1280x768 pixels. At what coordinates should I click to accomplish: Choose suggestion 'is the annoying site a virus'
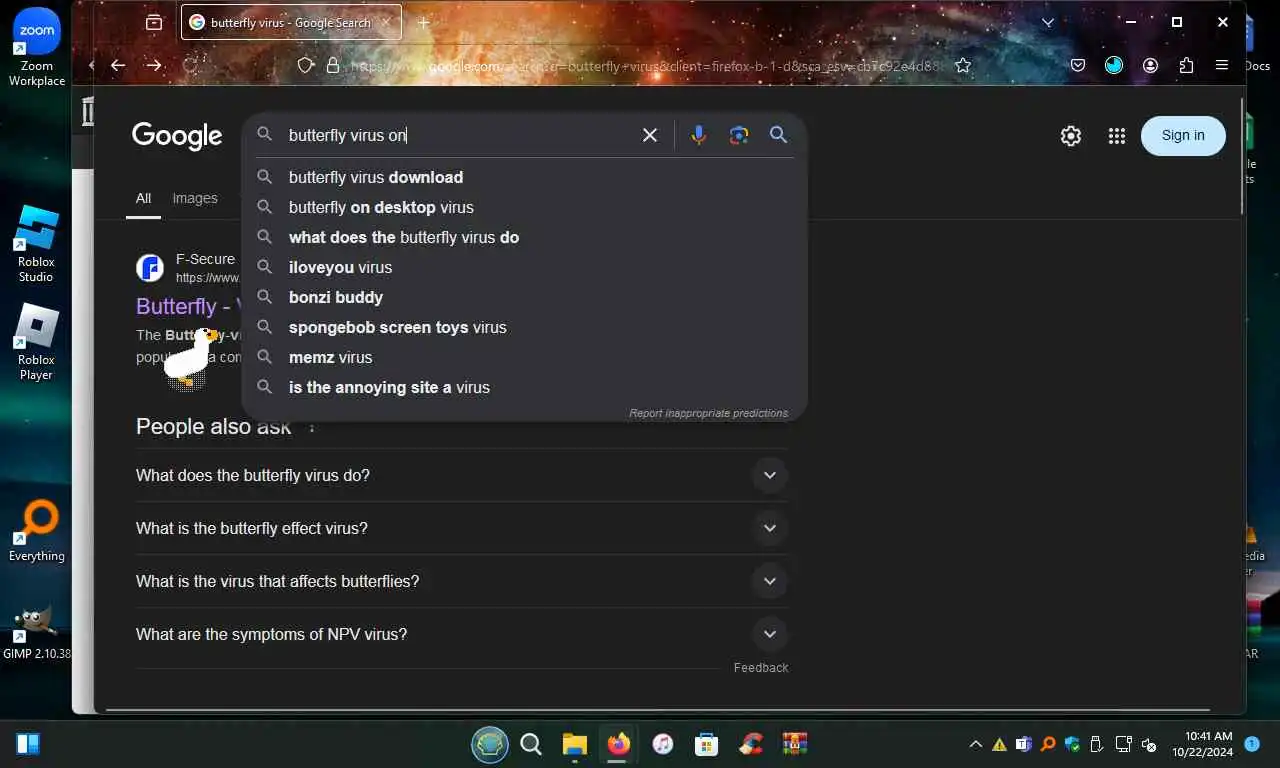click(x=524, y=387)
